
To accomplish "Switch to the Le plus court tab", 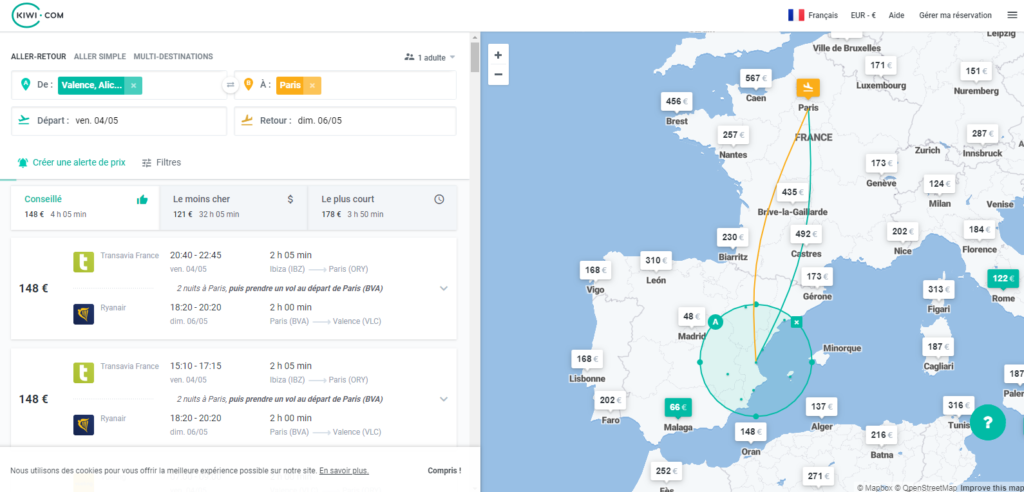I will coord(383,207).
